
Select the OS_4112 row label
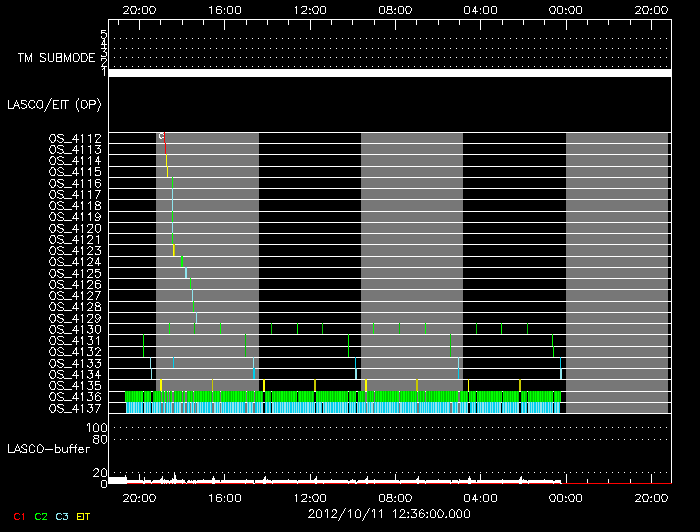[75, 138]
